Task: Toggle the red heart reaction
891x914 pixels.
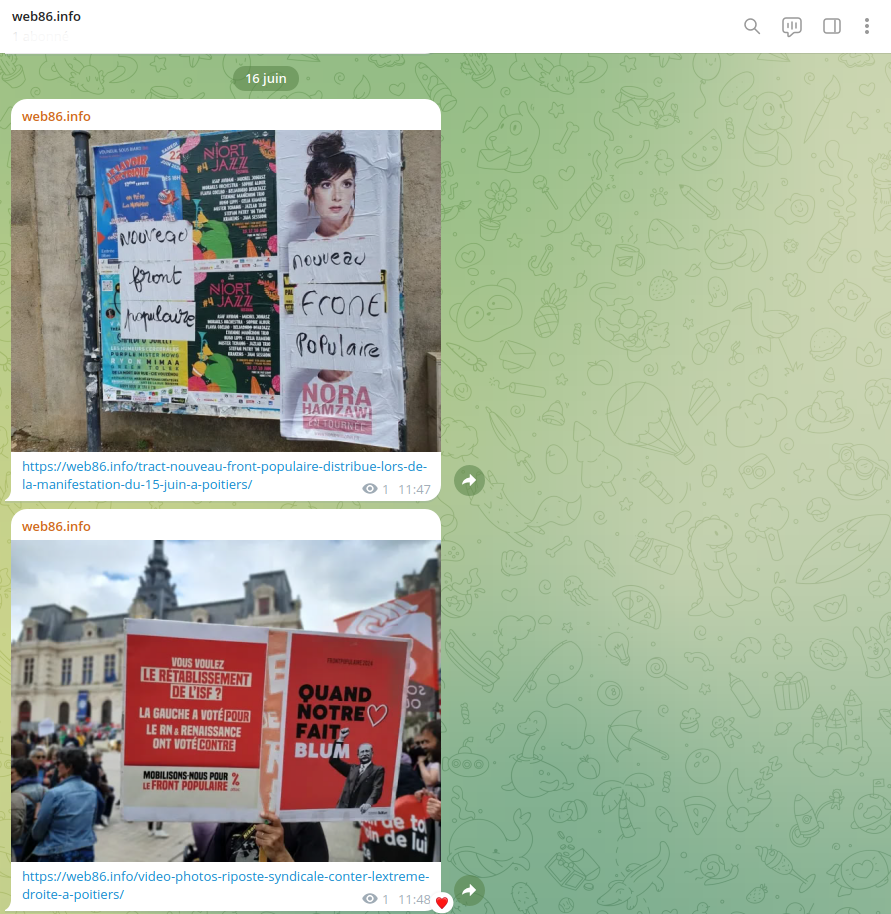Action: (x=442, y=902)
